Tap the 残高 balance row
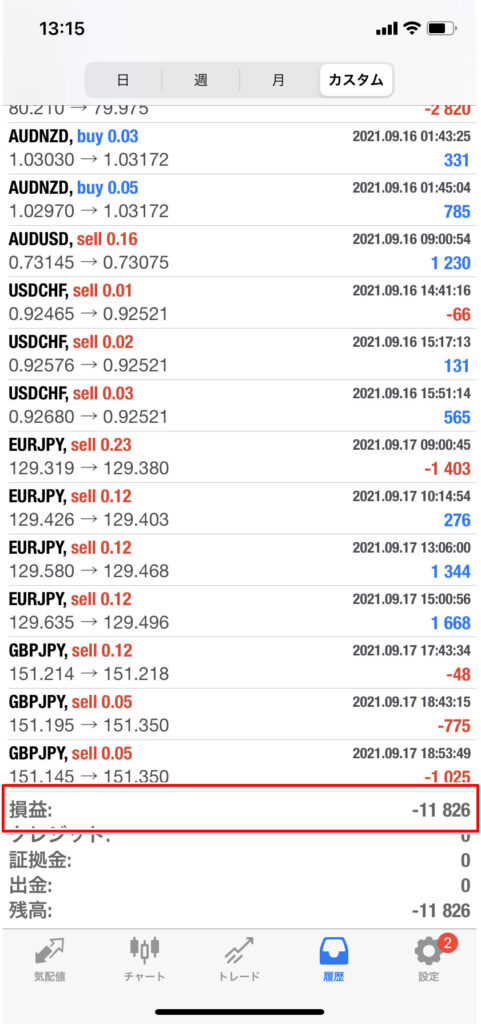Image resolution: width=481 pixels, height=1024 pixels. click(240, 910)
